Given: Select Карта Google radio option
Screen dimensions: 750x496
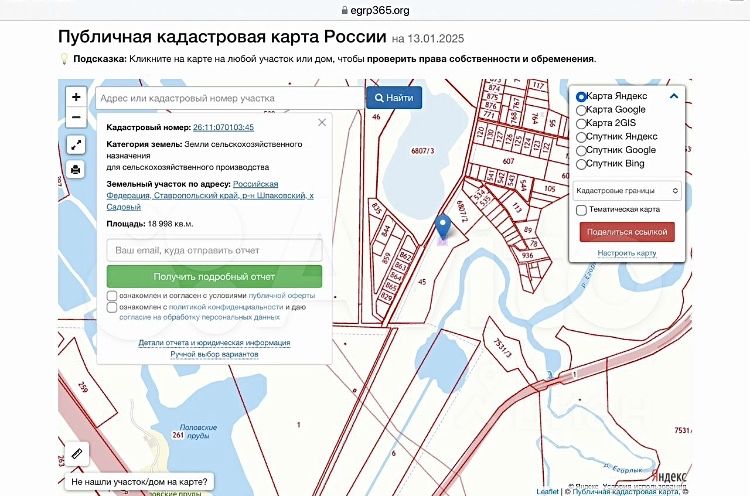Looking at the screenshot, I should [581, 110].
